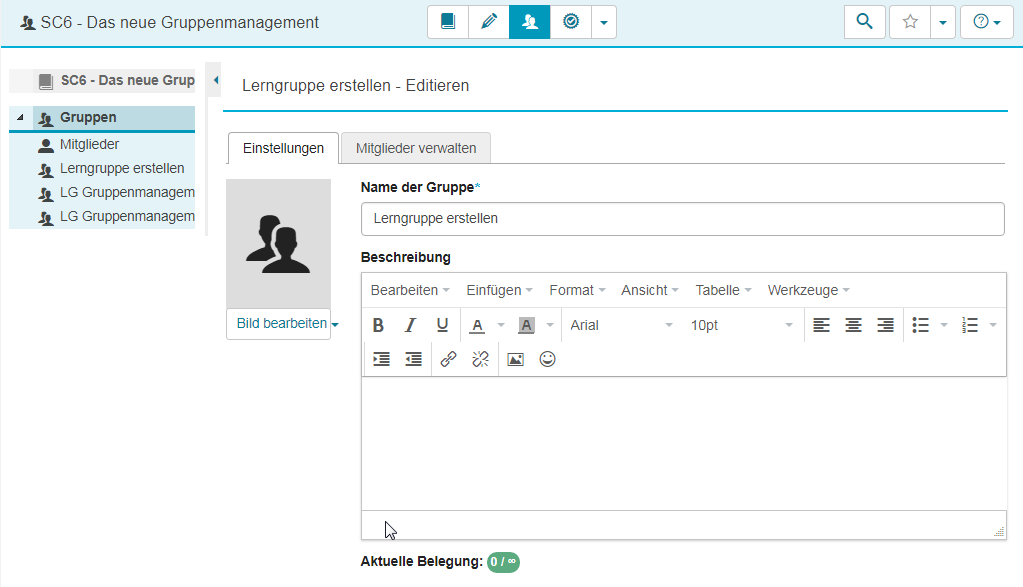
Task: Click the star favorites icon
Action: (x=910, y=22)
